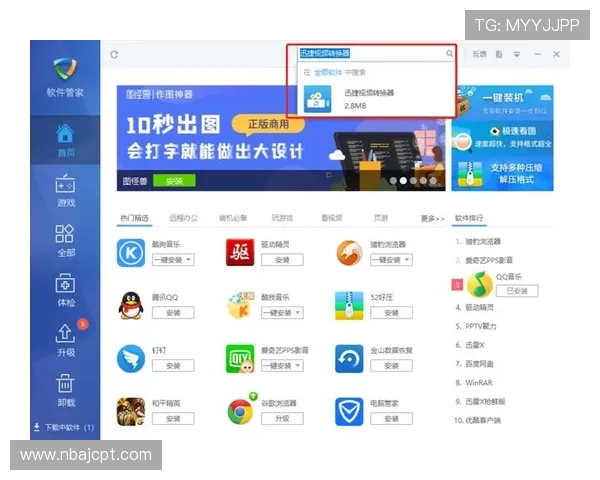Open the 体检 checkup section
This screenshot has height=480, width=600.
pyautogui.click(x=65, y=284)
